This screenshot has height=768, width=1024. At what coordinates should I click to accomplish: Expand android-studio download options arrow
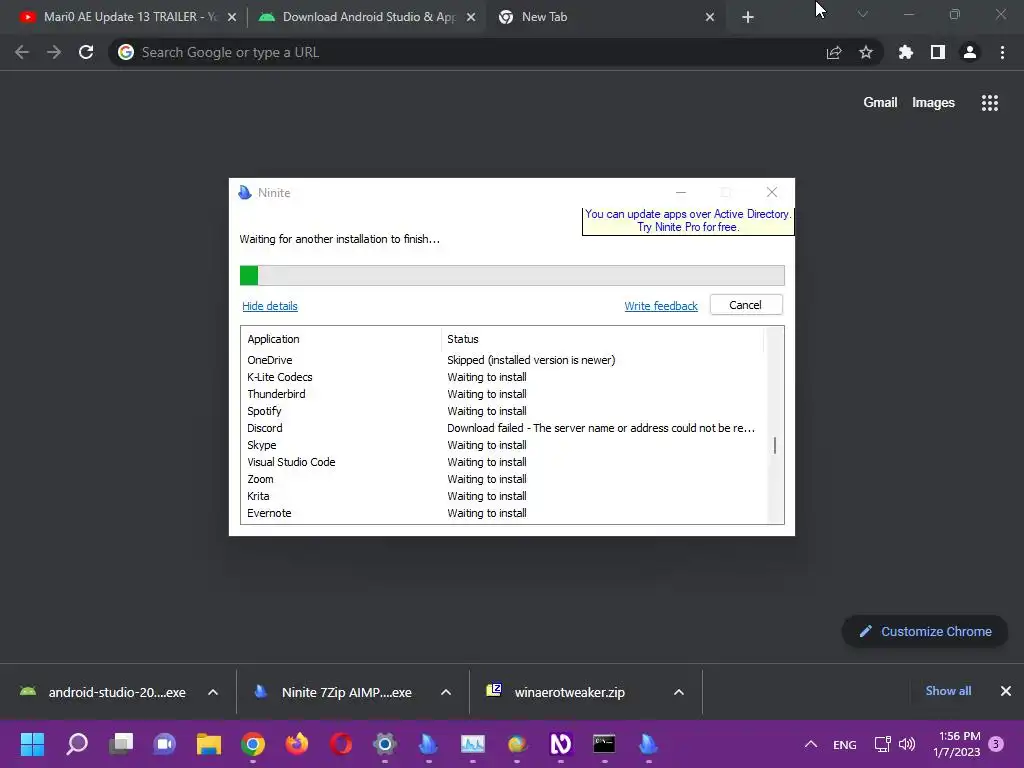(x=213, y=692)
